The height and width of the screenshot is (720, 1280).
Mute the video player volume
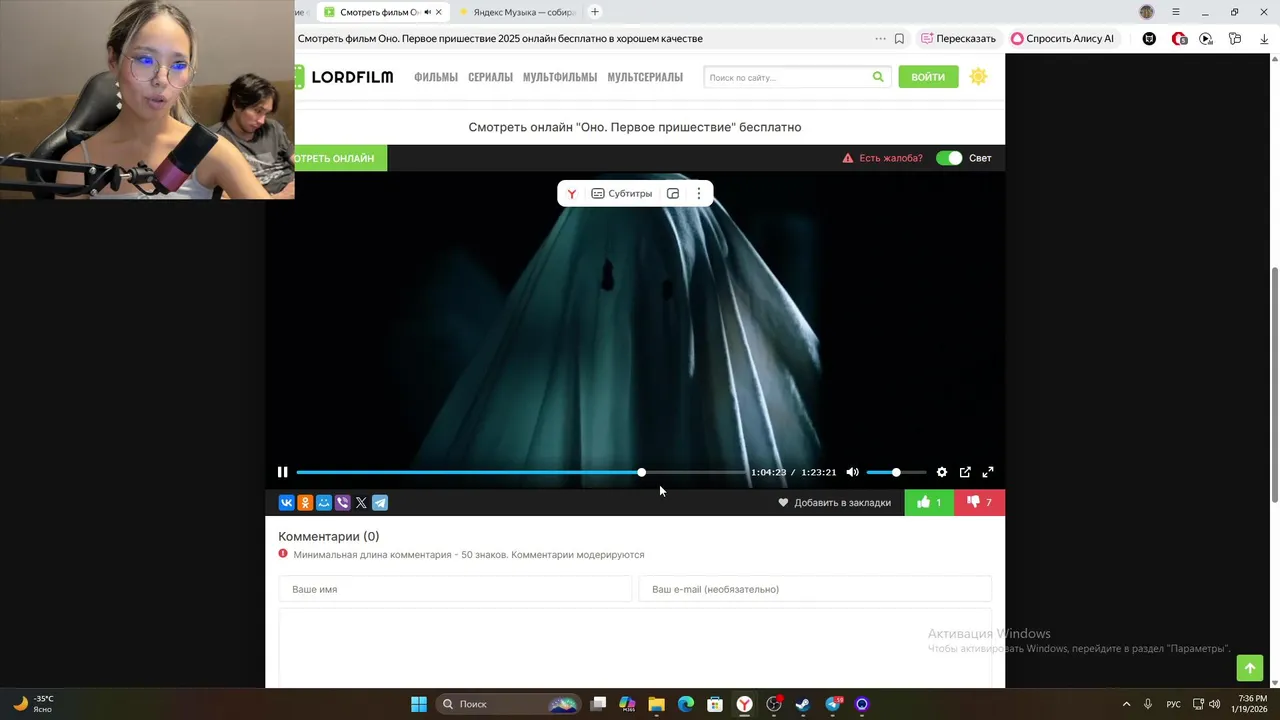coord(852,472)
